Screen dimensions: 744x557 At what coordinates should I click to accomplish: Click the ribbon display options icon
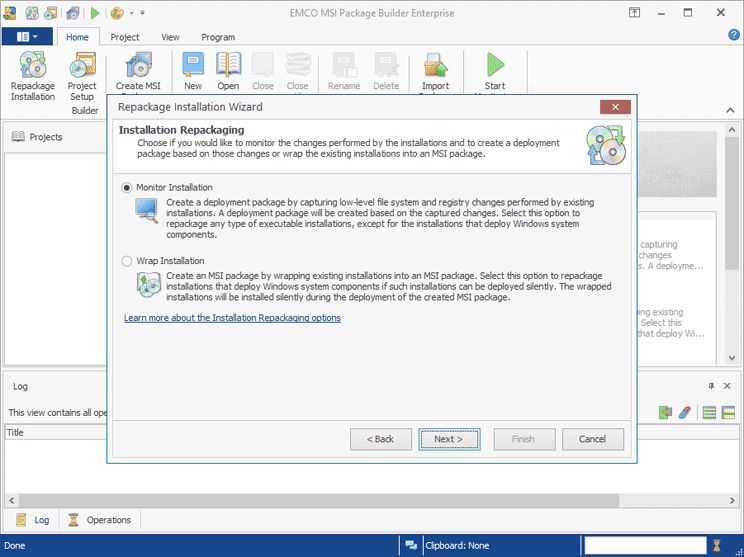[x=634, y=13]
